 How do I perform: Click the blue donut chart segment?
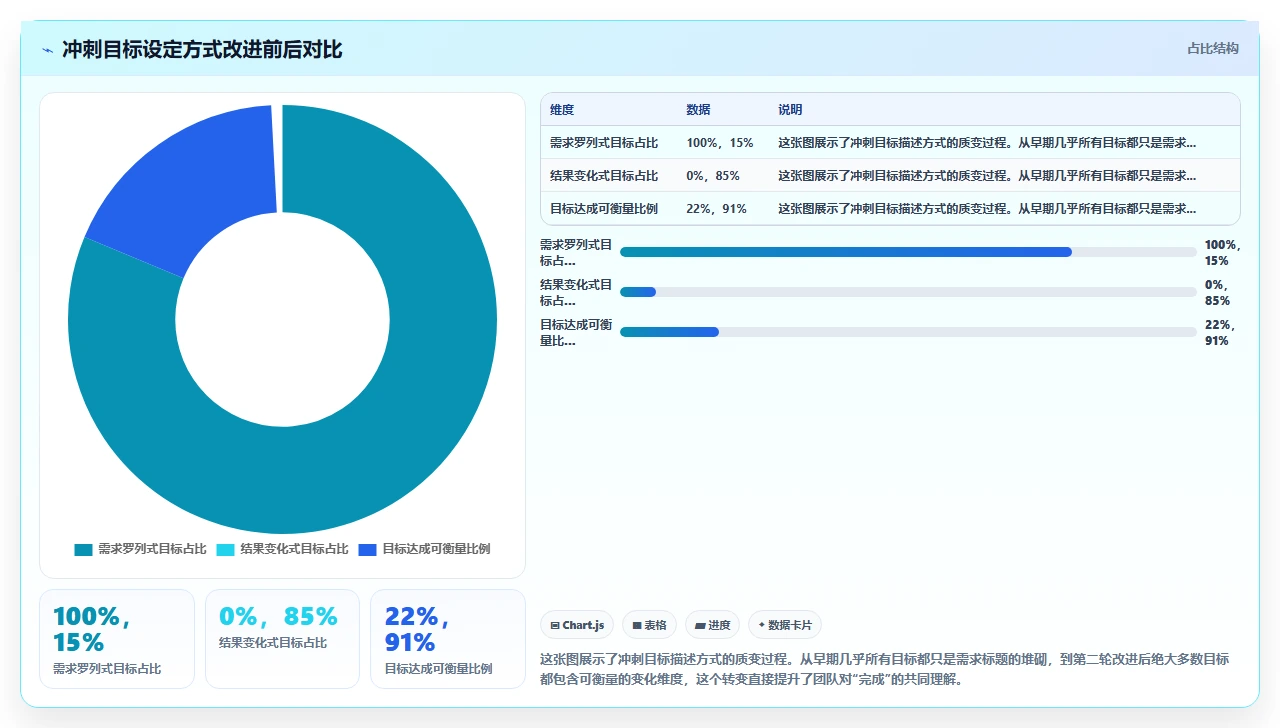coord(200,180)
